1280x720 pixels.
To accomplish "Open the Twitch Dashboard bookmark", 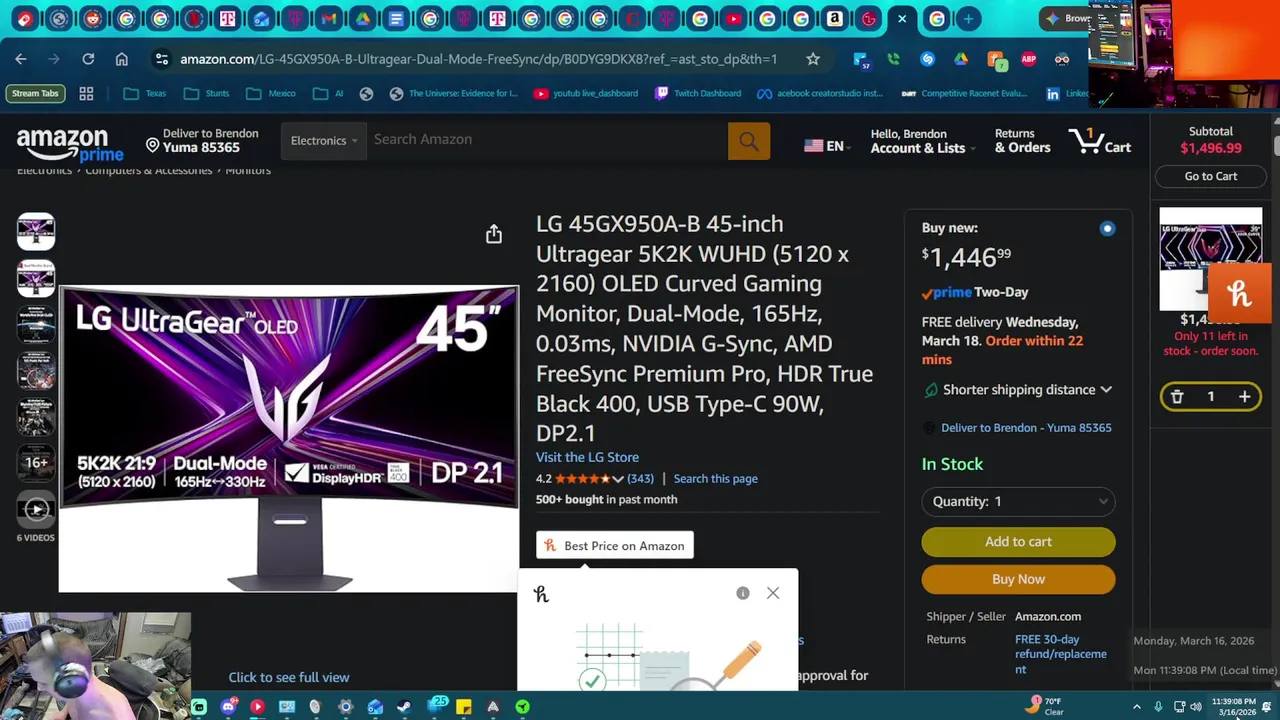I will [x=698, y=93].
